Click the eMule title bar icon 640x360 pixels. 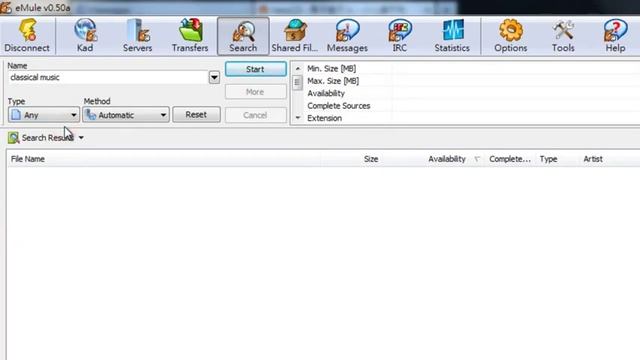click(x=6, y=7)
